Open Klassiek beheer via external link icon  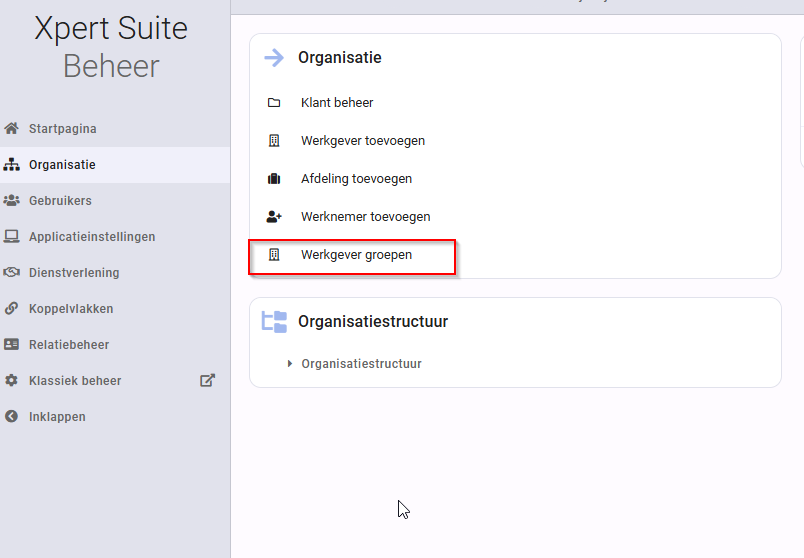[x=207, y=380]
